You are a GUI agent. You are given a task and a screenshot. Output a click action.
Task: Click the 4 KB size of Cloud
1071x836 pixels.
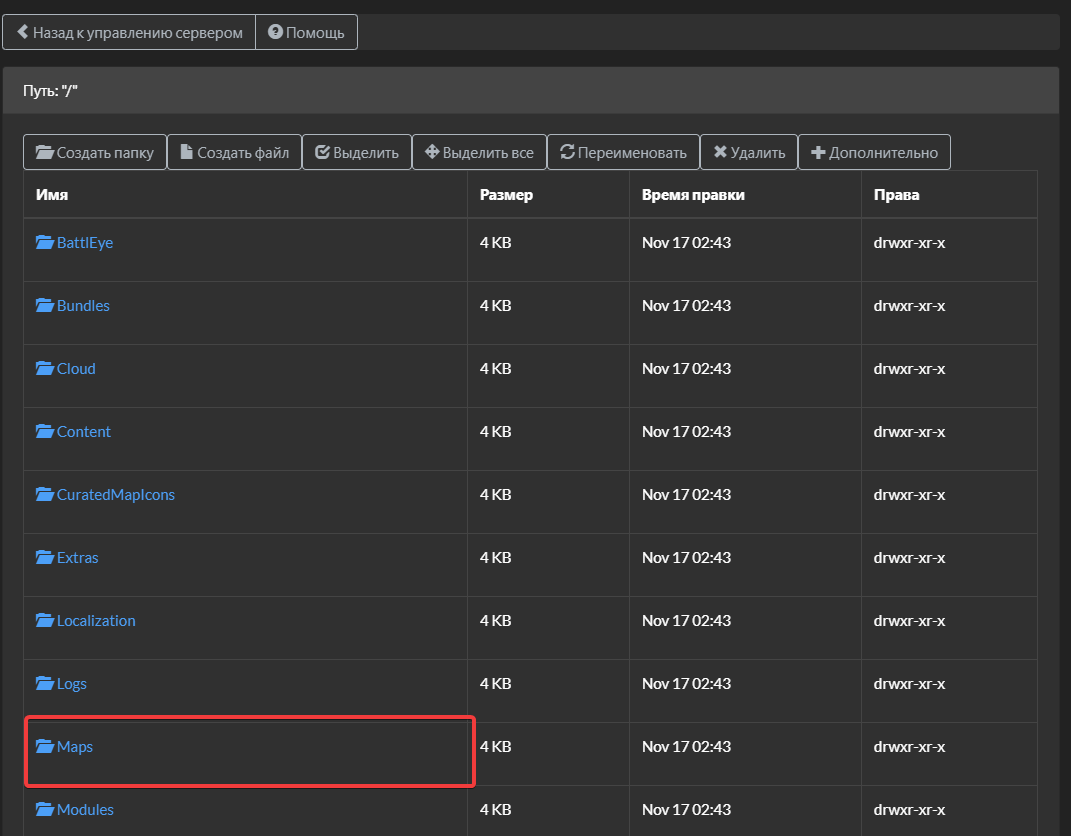click(x=495, y=368)
